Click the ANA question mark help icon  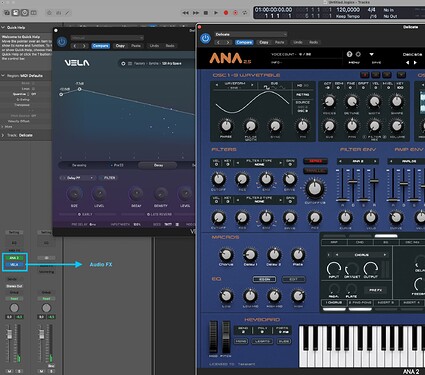(349, 54)
